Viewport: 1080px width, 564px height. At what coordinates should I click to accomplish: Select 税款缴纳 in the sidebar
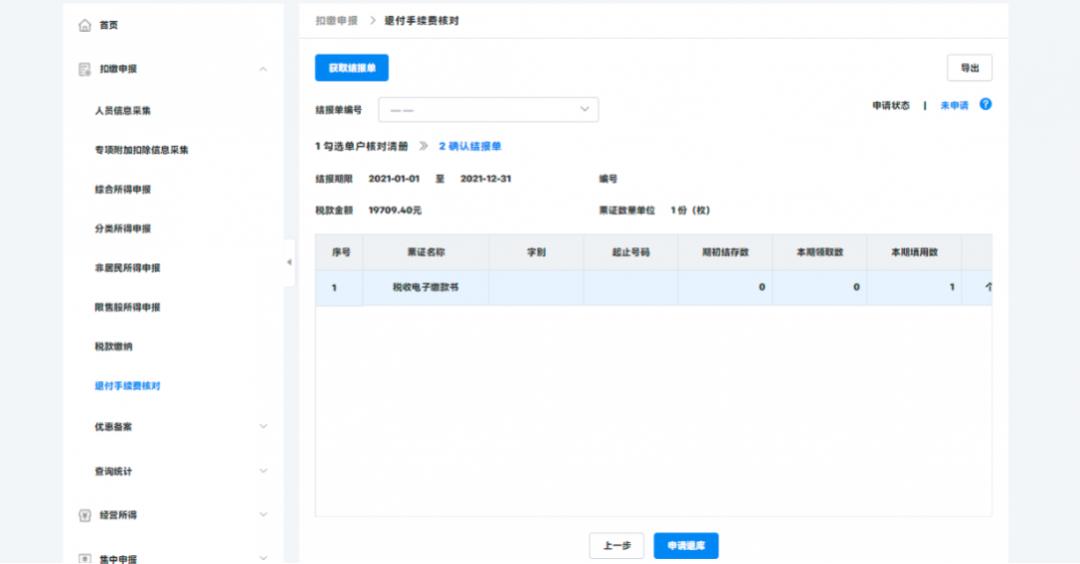(x=113, y=346)
